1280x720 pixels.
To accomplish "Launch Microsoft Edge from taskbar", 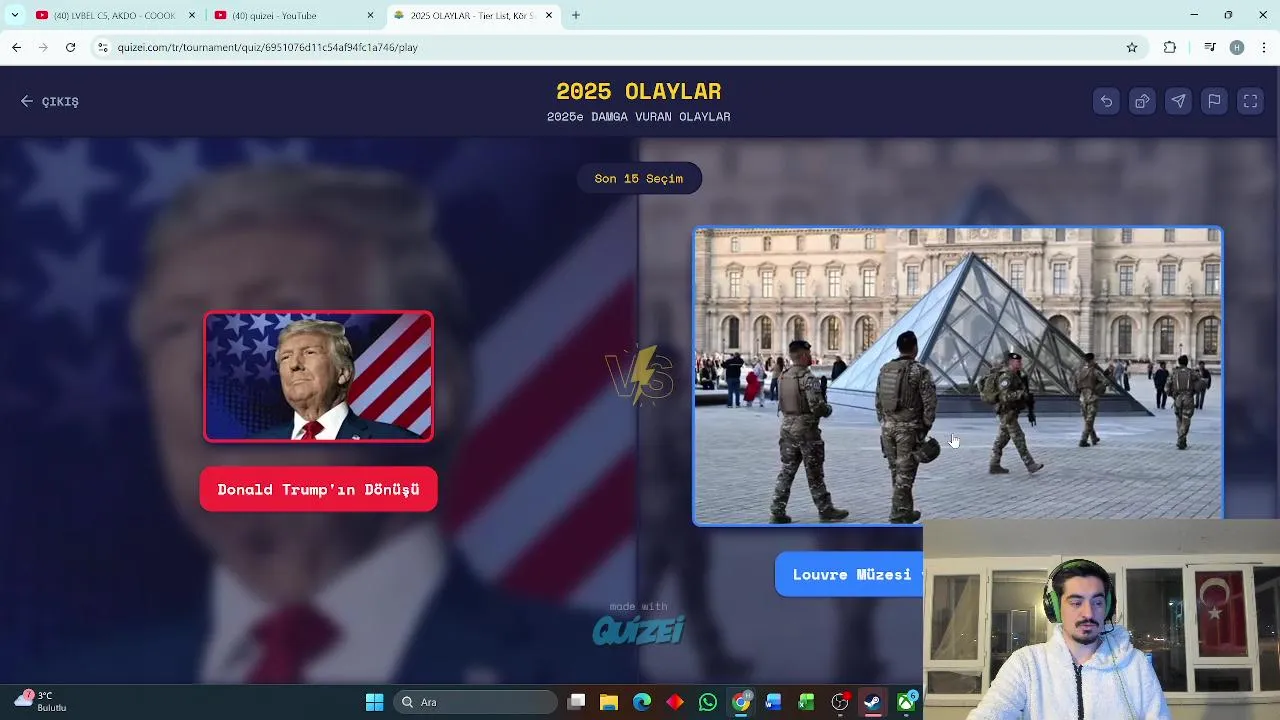I will click(x=642, y=702).
